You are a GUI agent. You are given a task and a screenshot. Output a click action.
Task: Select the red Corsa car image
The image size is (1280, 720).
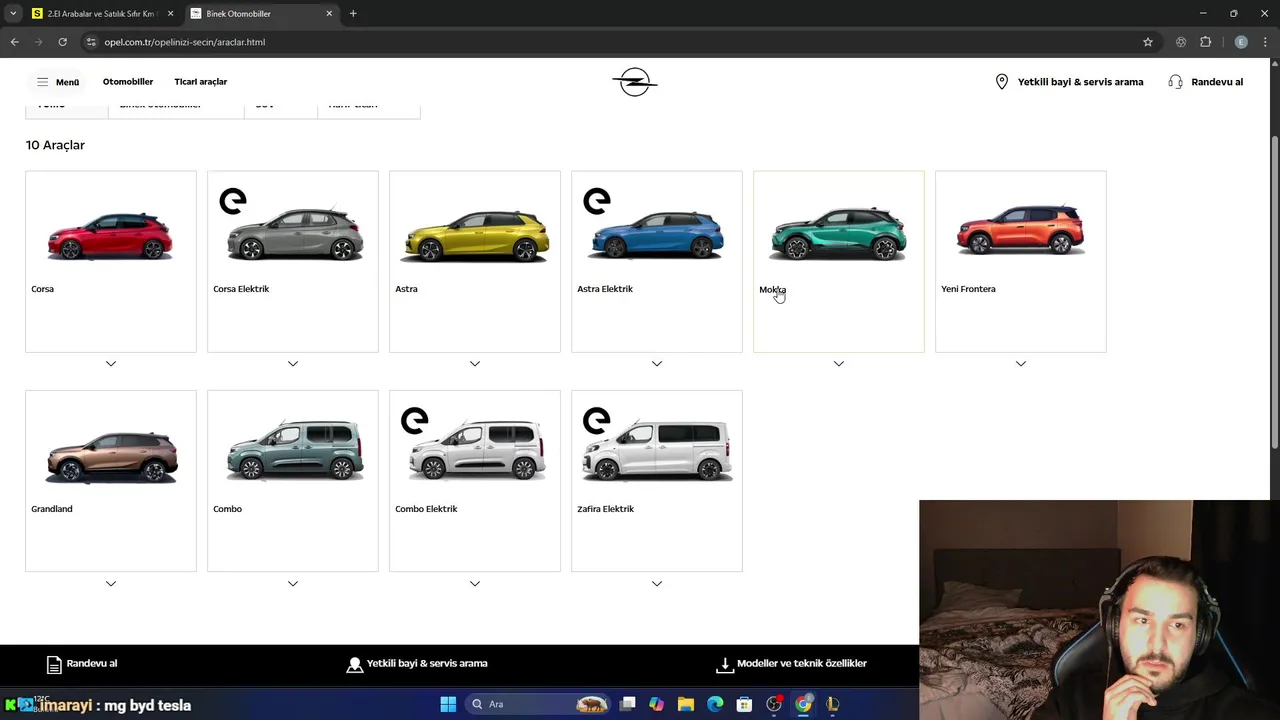110,236
